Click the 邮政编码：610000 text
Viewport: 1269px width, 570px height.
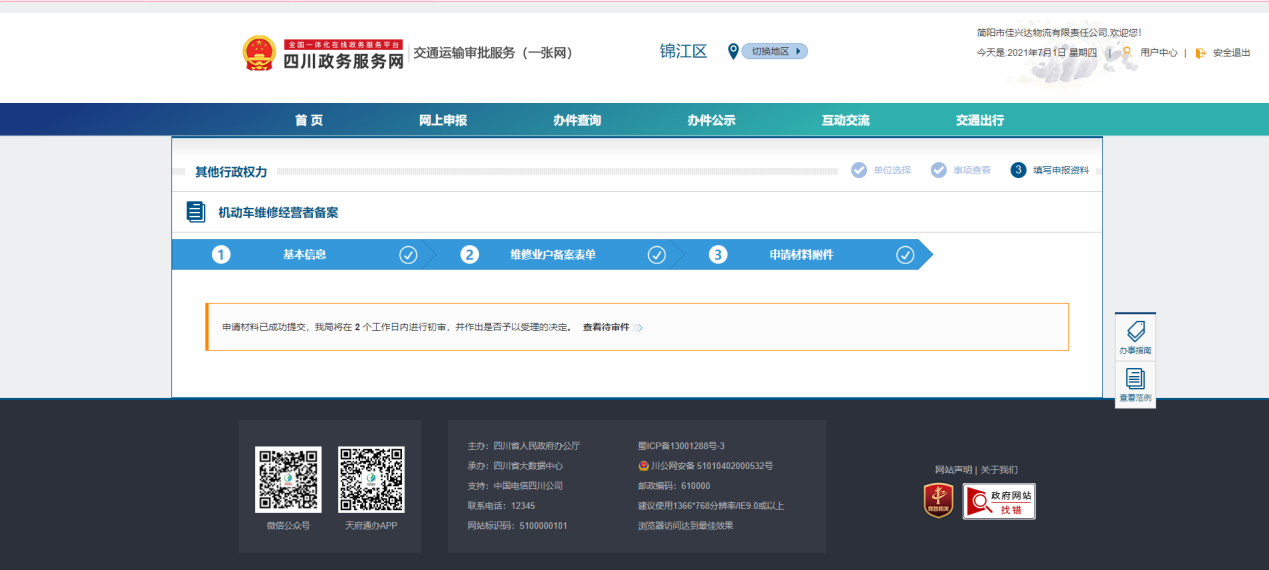(x=674, y=486)
